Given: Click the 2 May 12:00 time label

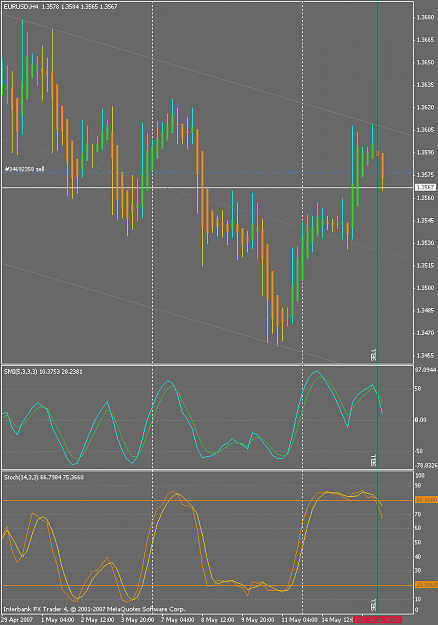Looking at the screenshot, I should (x=98, y=620).
